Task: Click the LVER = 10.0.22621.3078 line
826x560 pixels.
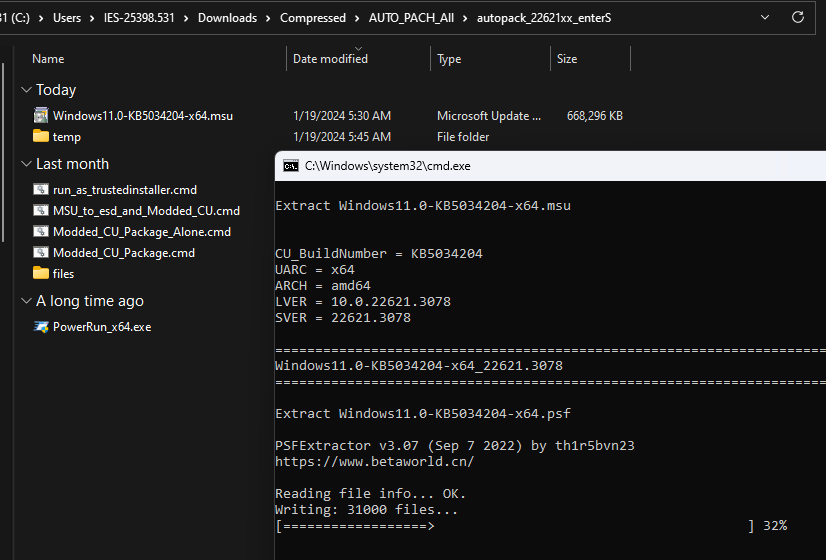Action: click(363, 302)
